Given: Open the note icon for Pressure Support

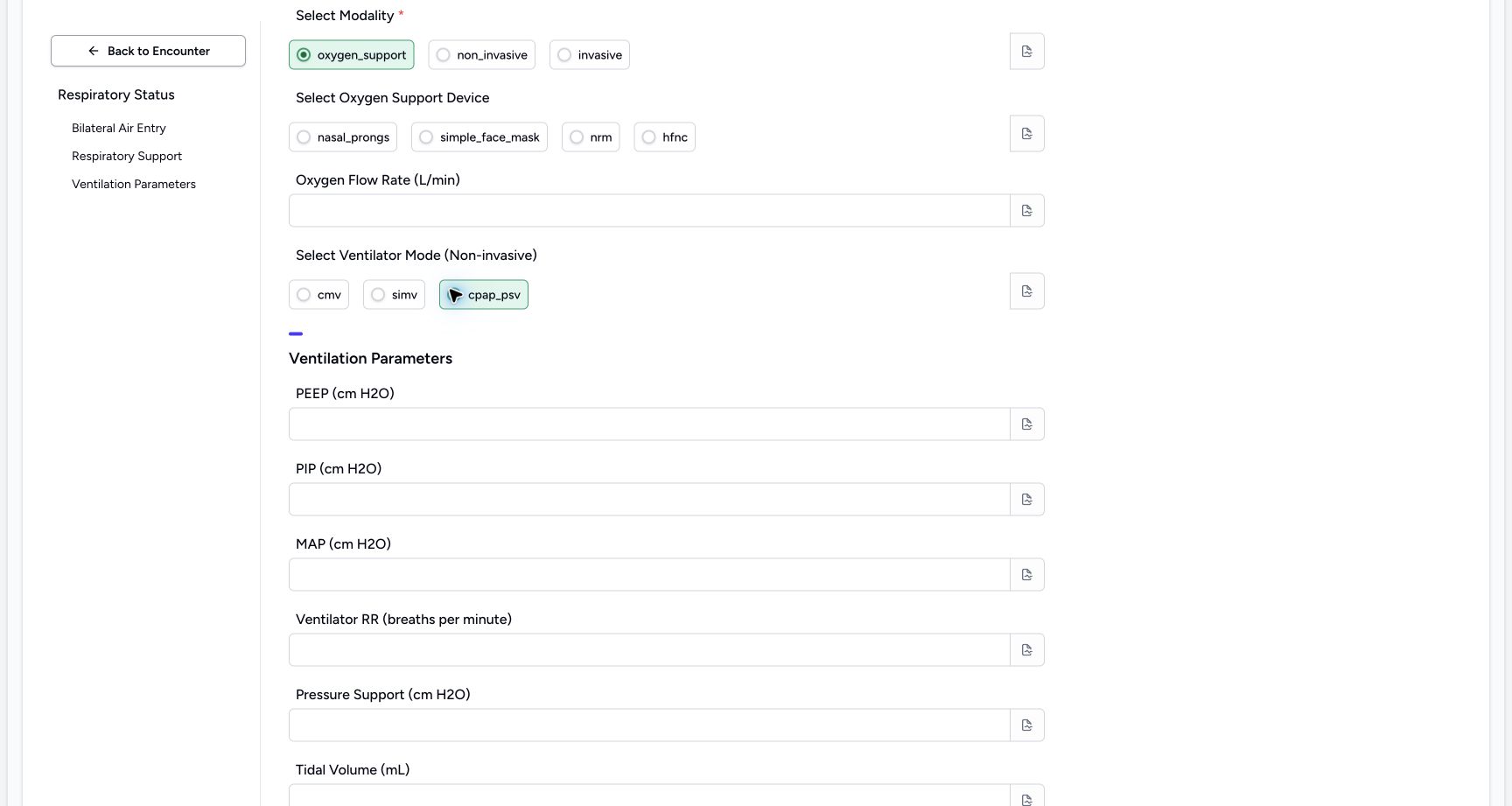Looking at the screenshot, I should [1027, 725].
